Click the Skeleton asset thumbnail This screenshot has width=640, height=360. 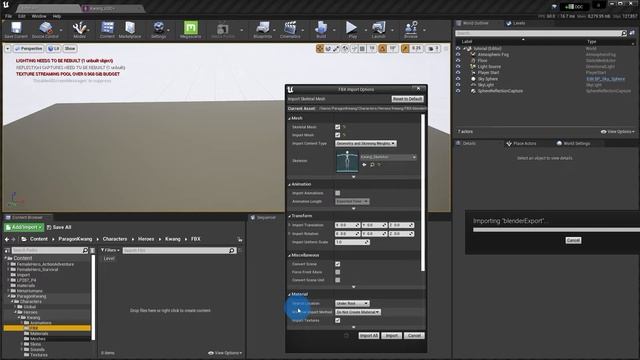[347, 161]
